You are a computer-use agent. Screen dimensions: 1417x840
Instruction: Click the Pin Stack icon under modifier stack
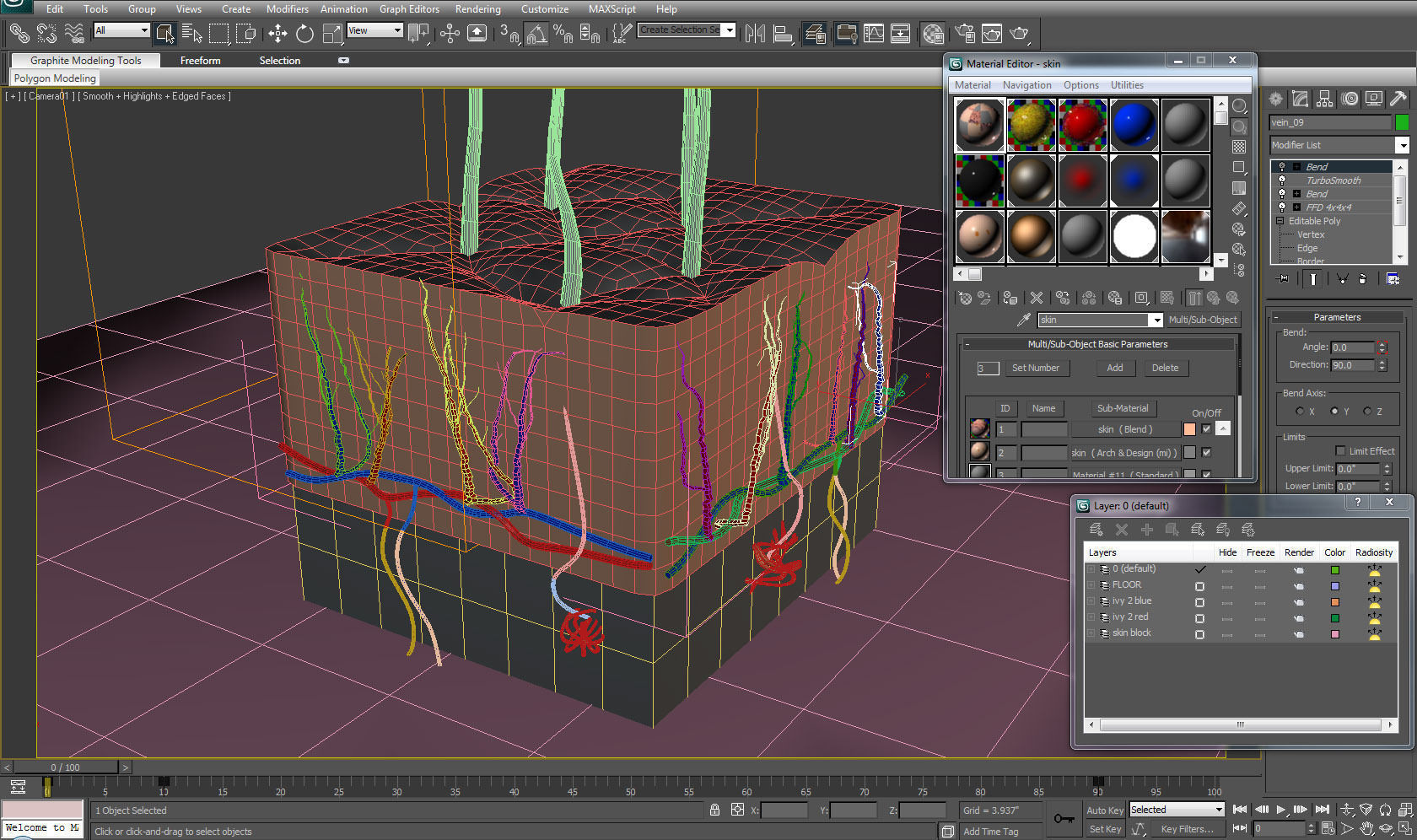pyautogui.click(x=1284, y=278)
